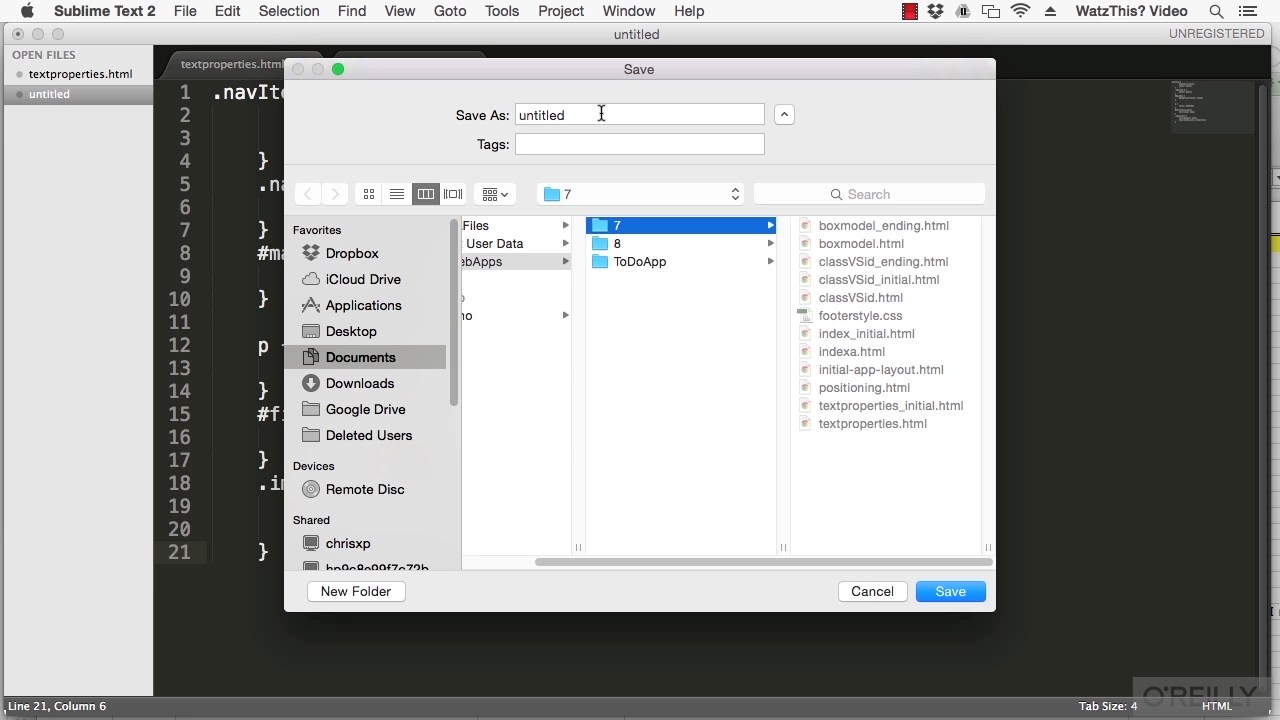Image resolution: width=1280 pixels, height=720 pixels.
Task: Click Tab Size: 4 in status bar
Action: pyautogui.click(x=1108, y=706)
